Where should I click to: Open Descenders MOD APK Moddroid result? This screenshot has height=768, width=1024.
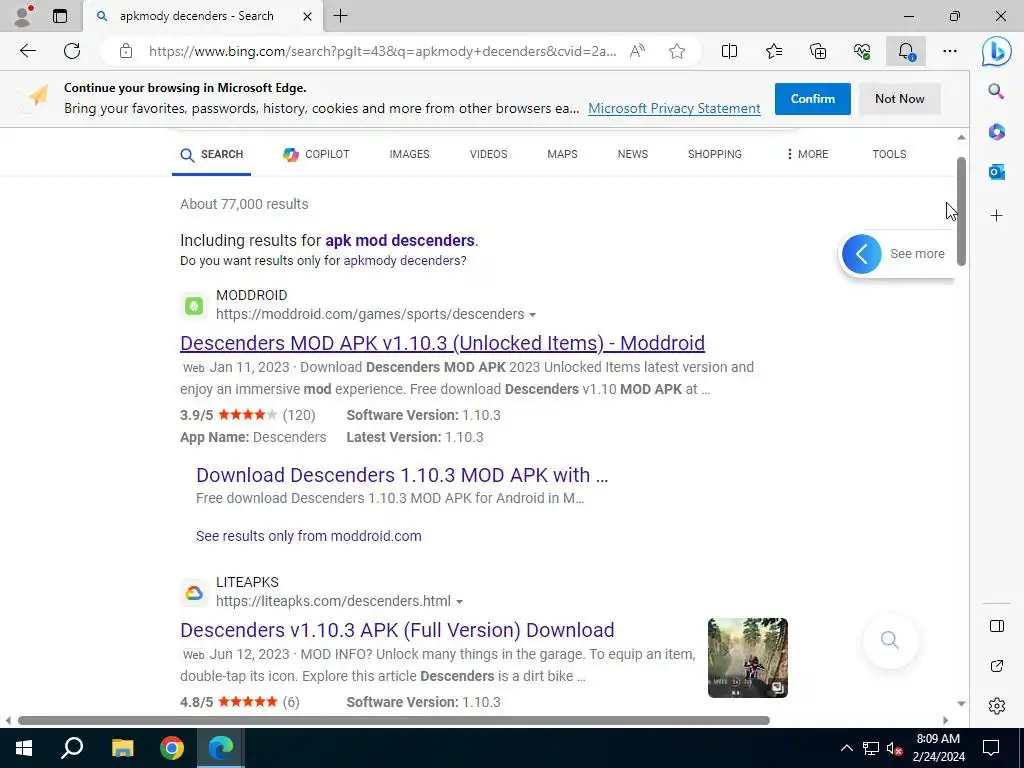(x=442, y=343)
